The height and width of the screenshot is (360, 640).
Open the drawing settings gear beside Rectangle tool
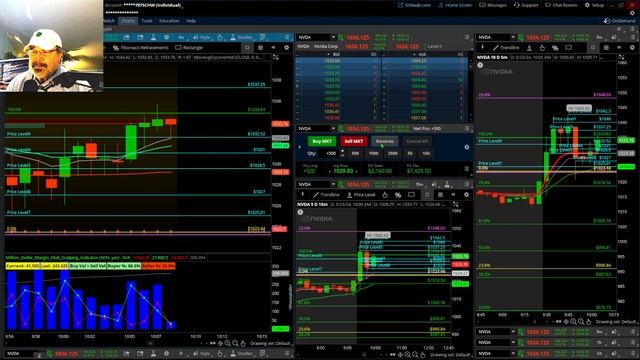pos(287,47)
